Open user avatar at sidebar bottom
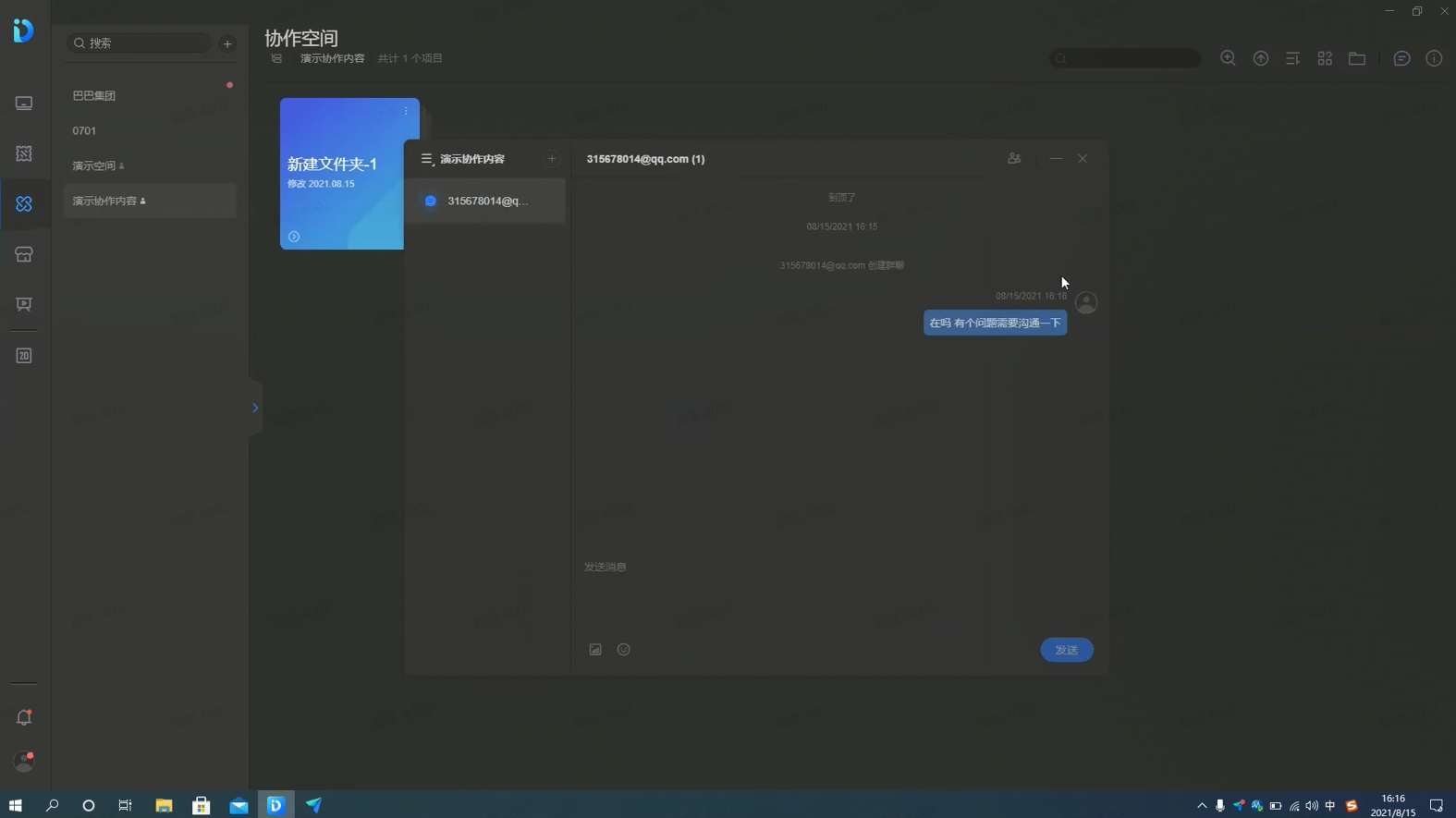Screen dimensions: 1456x818 (x=24, y=761)
